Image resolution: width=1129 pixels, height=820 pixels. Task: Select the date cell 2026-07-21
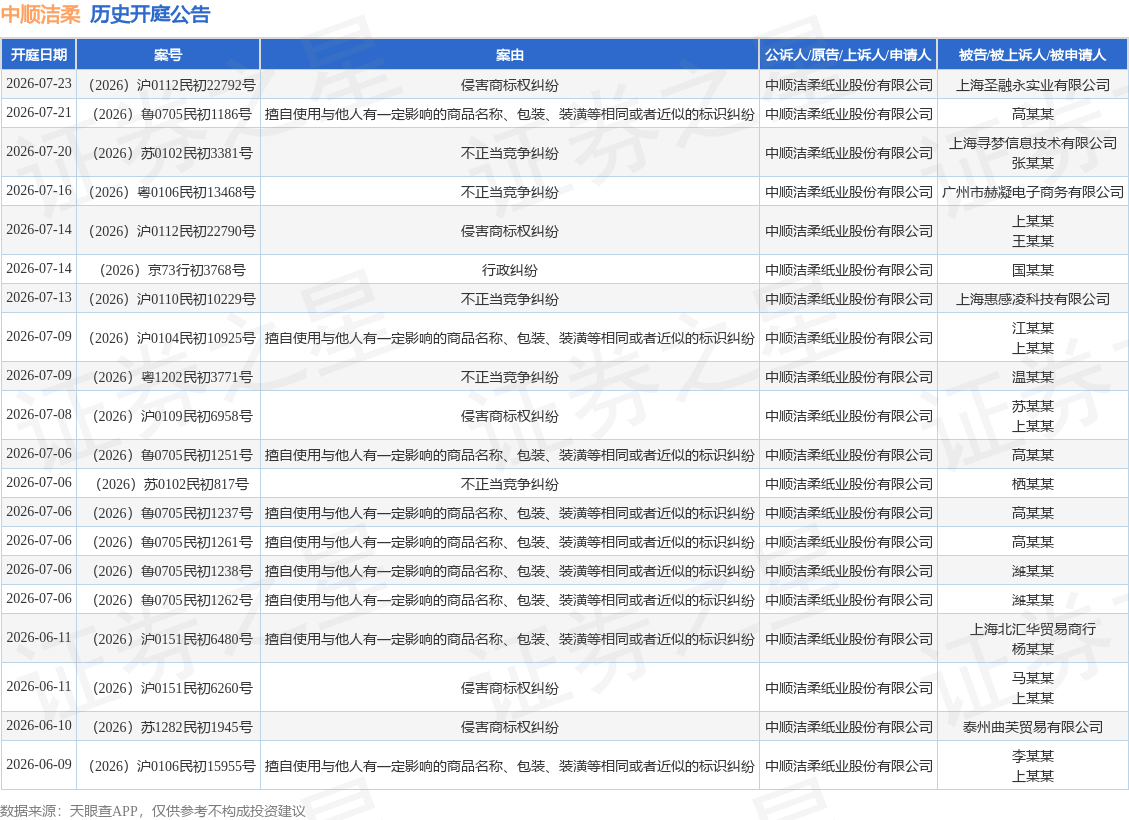39,113
